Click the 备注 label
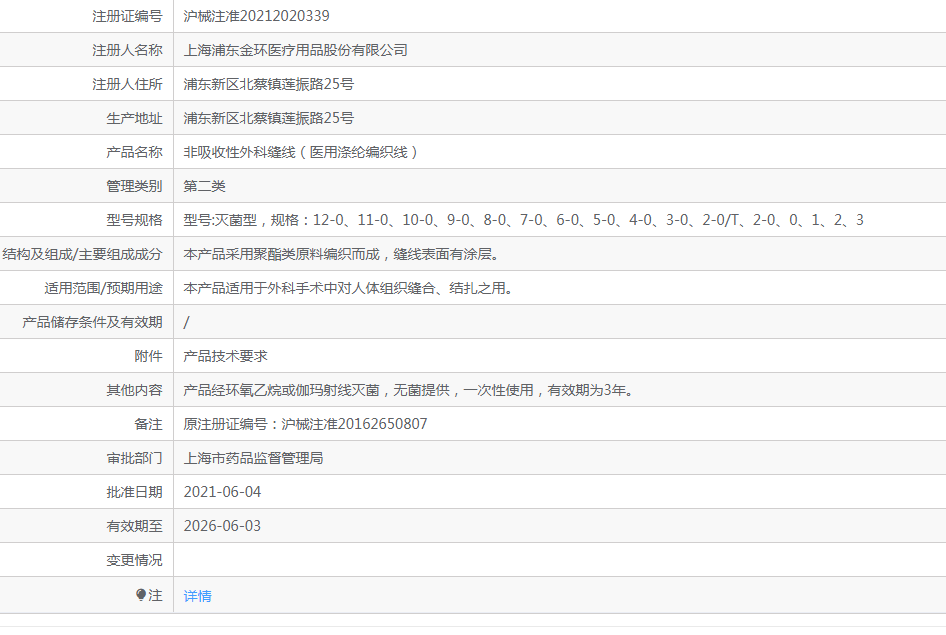Image resolution: width=946 pixels, height=635 pixels. point(148,425)
